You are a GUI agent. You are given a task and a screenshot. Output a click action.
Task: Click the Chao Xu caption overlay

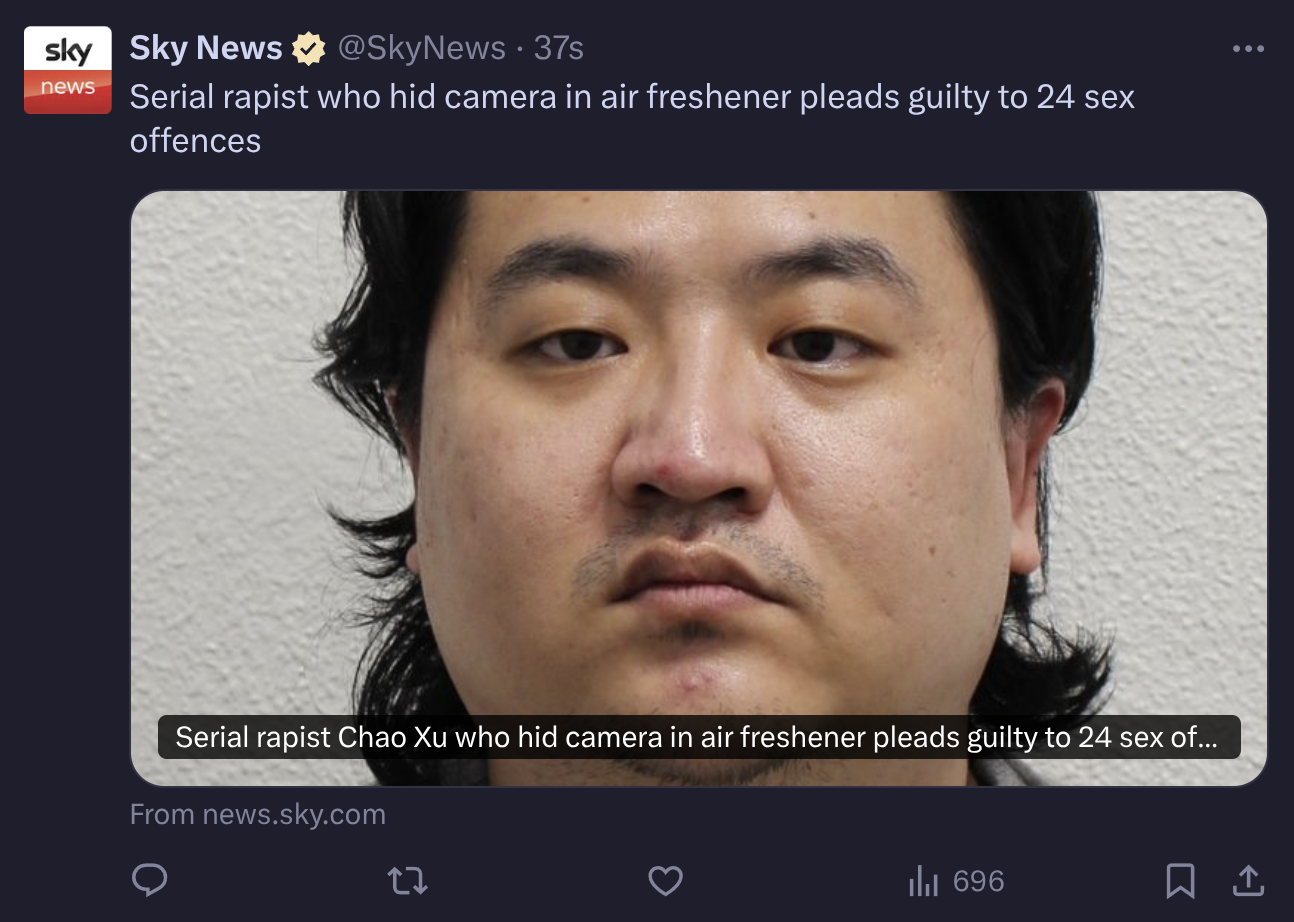[699, 737]
